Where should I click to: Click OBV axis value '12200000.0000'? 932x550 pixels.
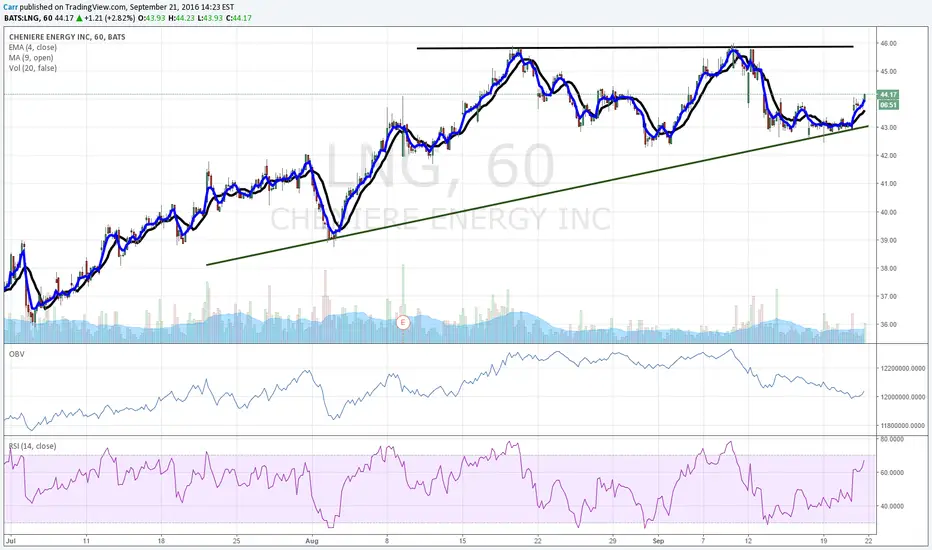pyautogui.click(x=904, y=369)
